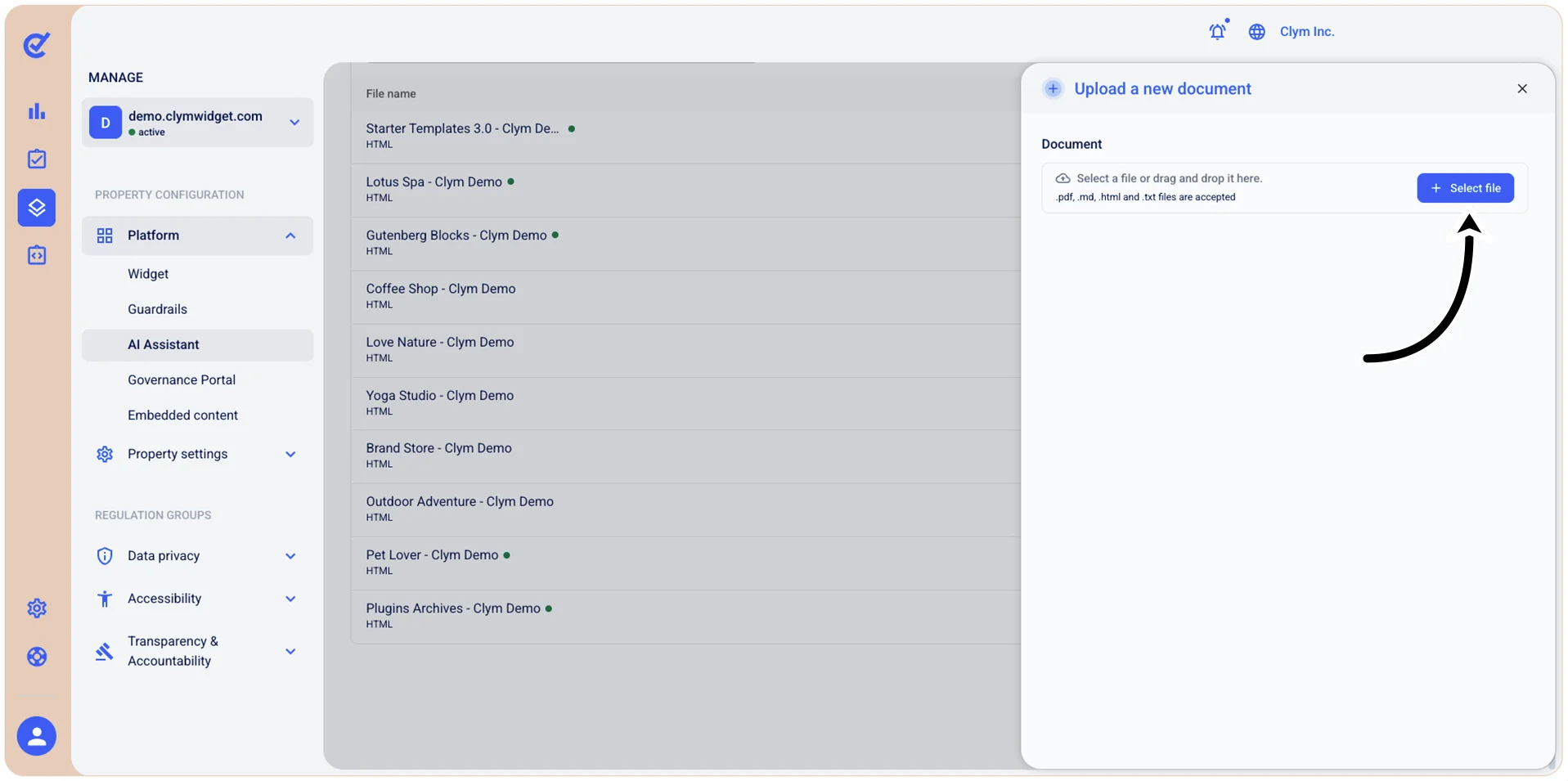Click the cloud upload icon in dropzone
Screen dimensions: 1568x781
tap(1063, 178)
